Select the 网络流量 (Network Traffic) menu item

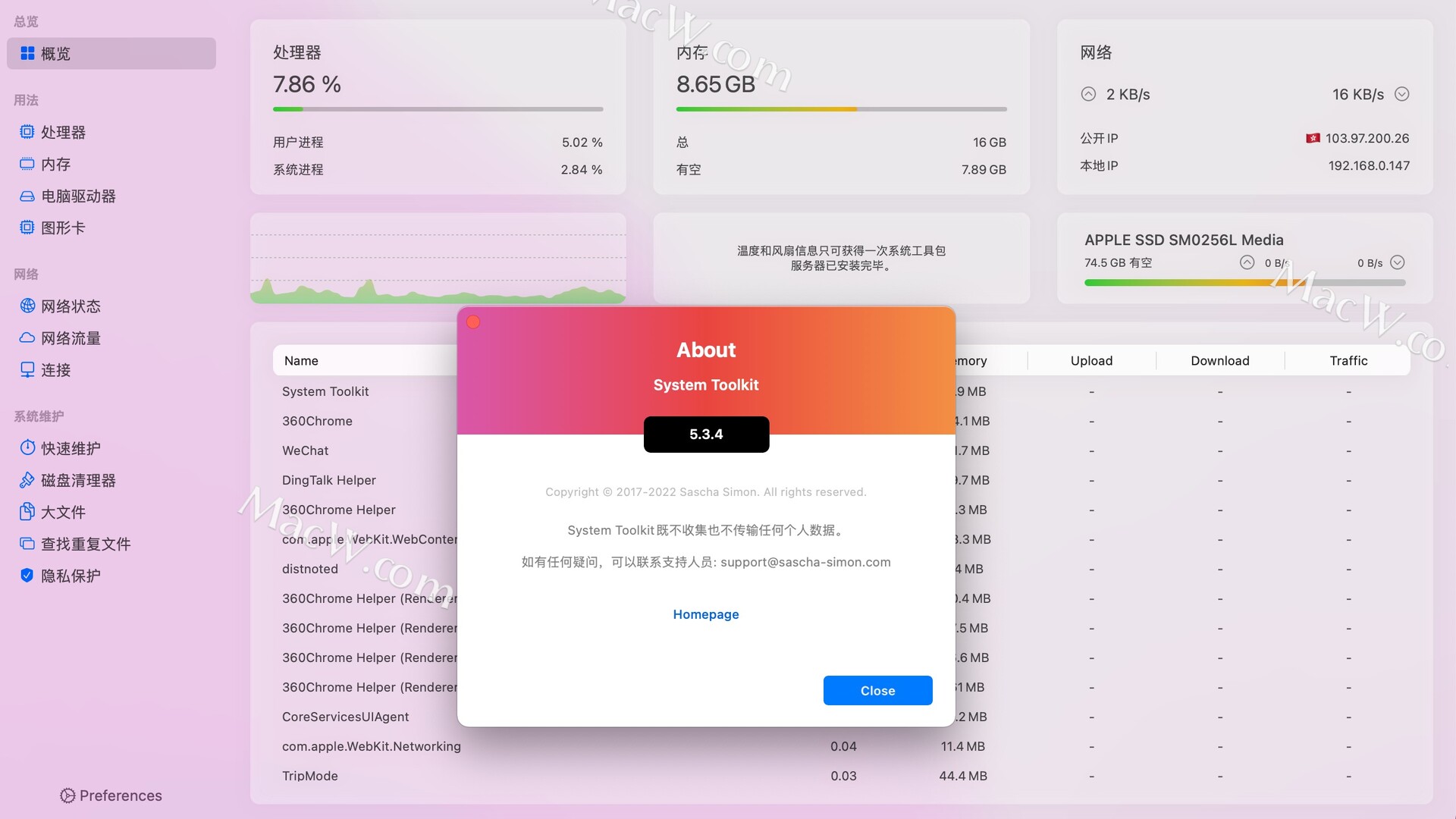70,338
